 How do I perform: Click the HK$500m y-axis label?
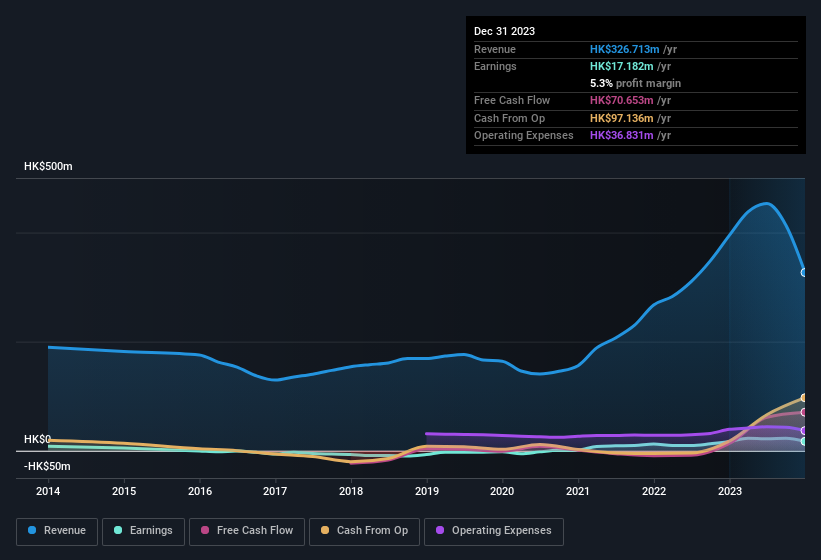[x=48, y=166]
